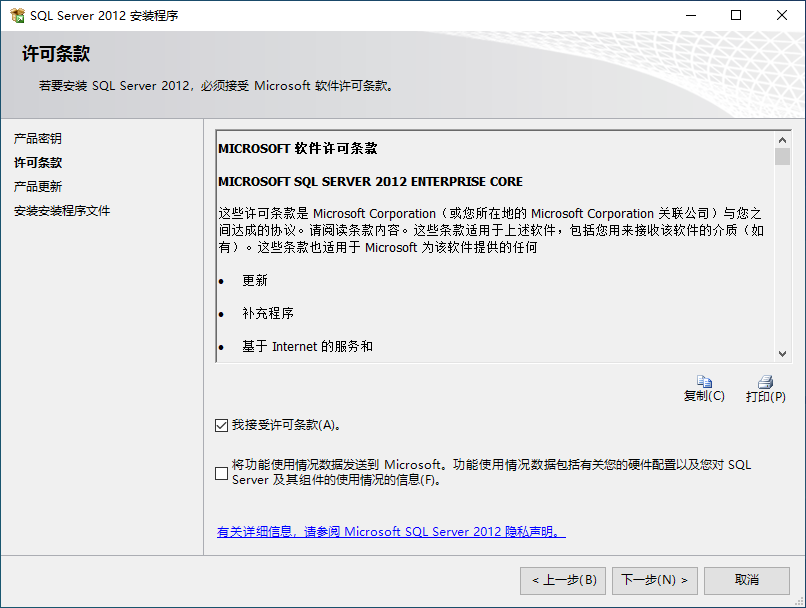This screenshot has width=806, height=608.
Task: Cancel setup with 取消 button
Action: click(x=746, y=581)
